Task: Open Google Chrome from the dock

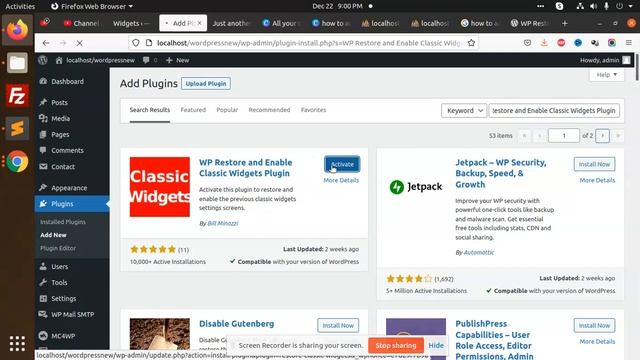Action: point(17,162)
